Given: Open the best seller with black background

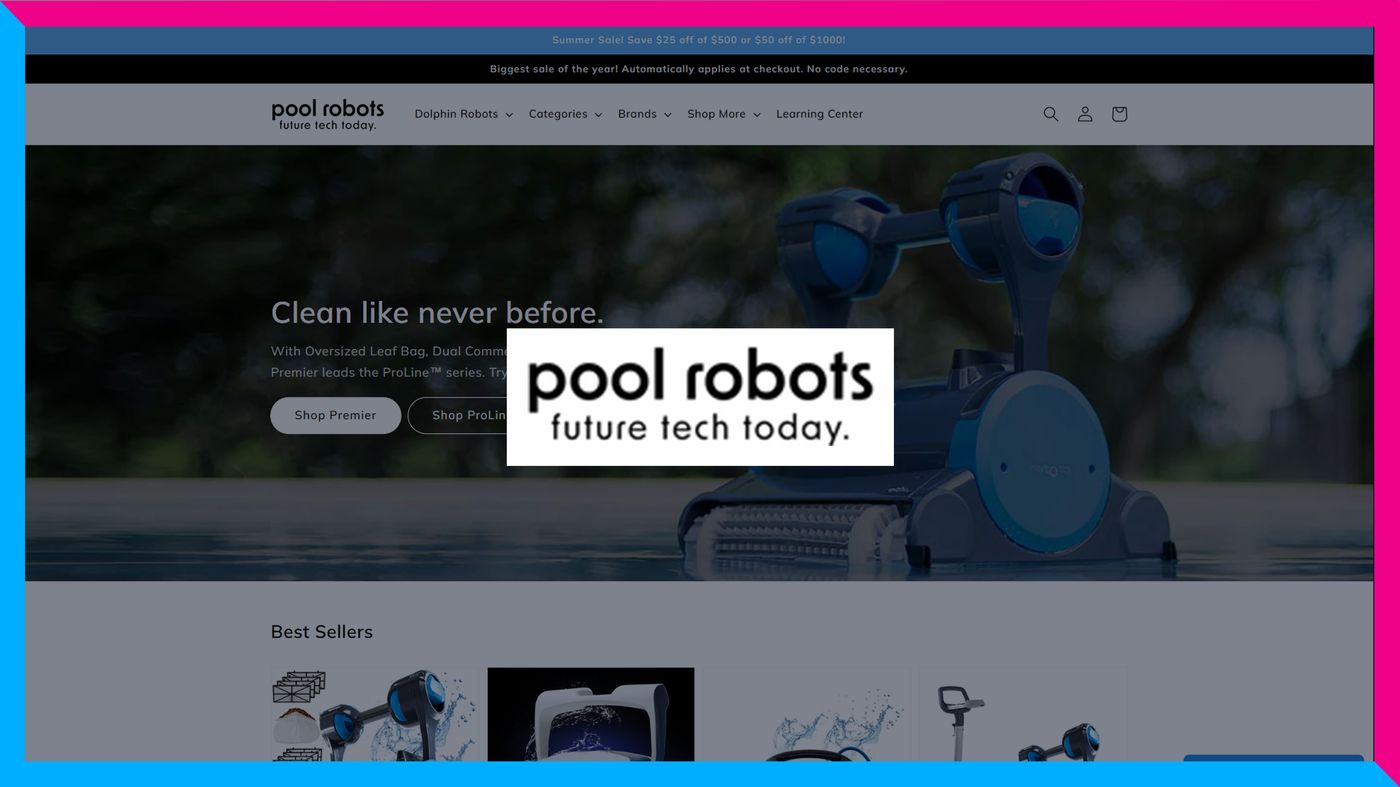Looking at the screenshot, I should pyautogui.click(x=591, y=714).
